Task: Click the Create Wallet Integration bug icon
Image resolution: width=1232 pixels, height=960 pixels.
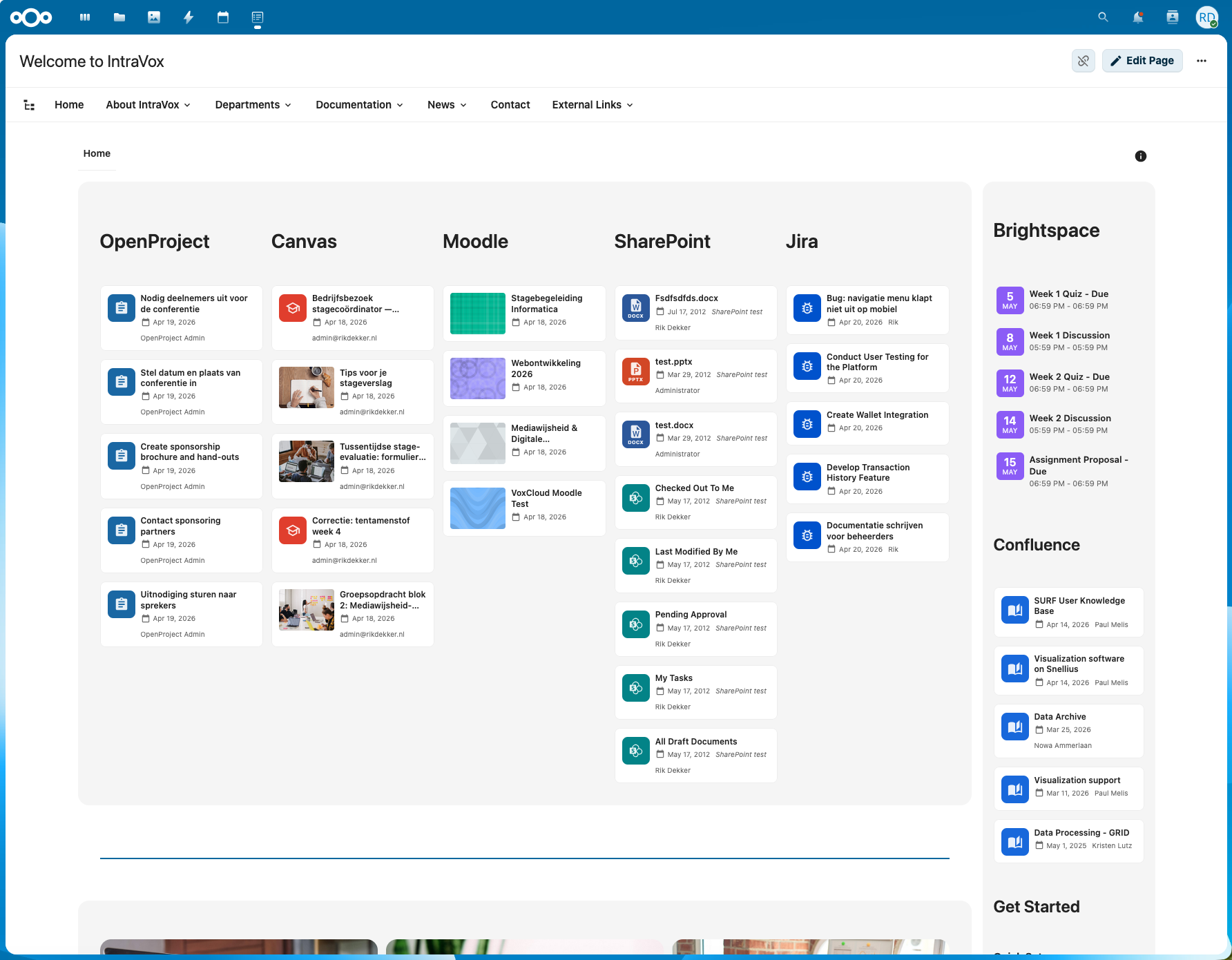Action: [x=807, y=424]
